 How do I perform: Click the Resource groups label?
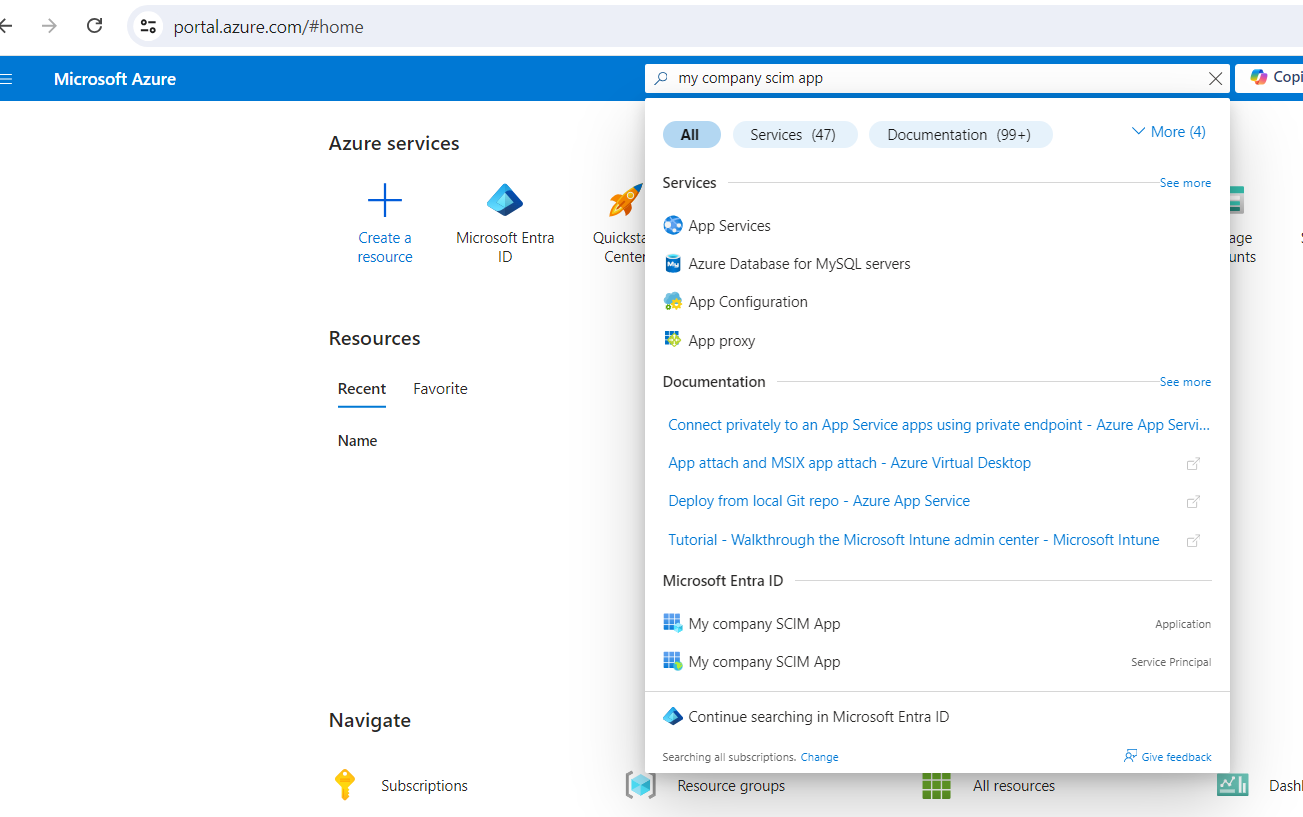(731, 786)
